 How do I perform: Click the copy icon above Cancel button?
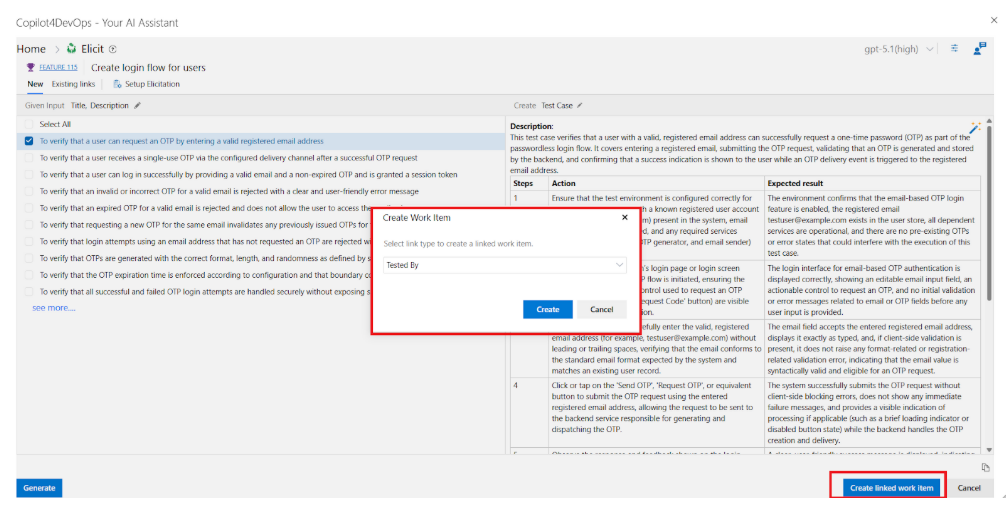[986, 468]
